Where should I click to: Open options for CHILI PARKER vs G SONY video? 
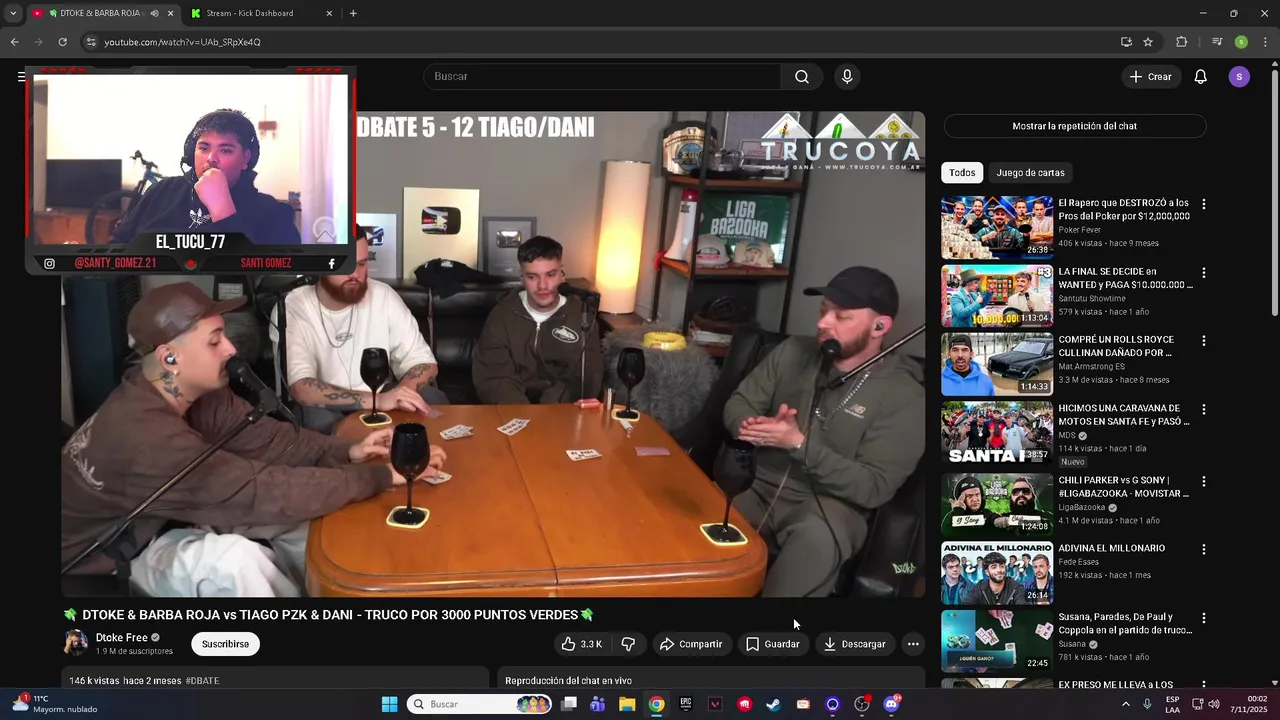click(x=1203, y=481)
